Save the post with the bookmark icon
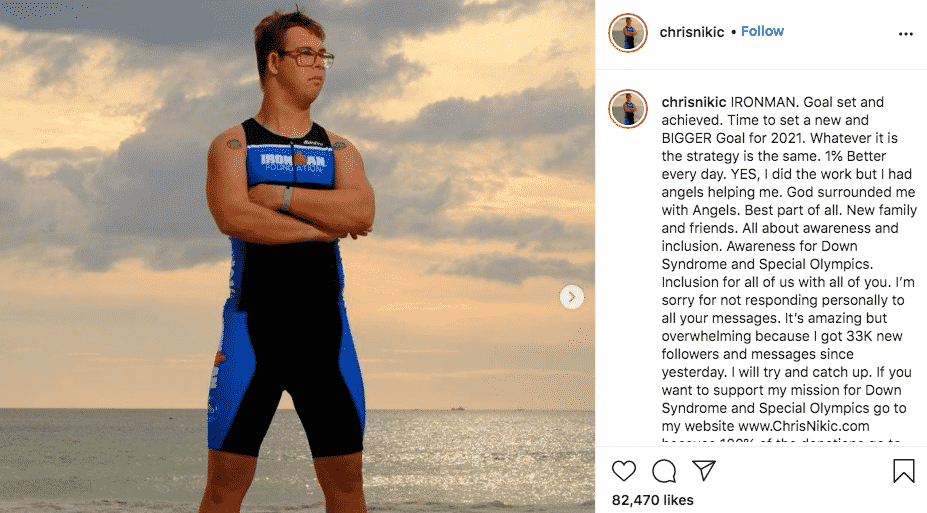Viewport: 927px width, 513px height. point(903,471)
